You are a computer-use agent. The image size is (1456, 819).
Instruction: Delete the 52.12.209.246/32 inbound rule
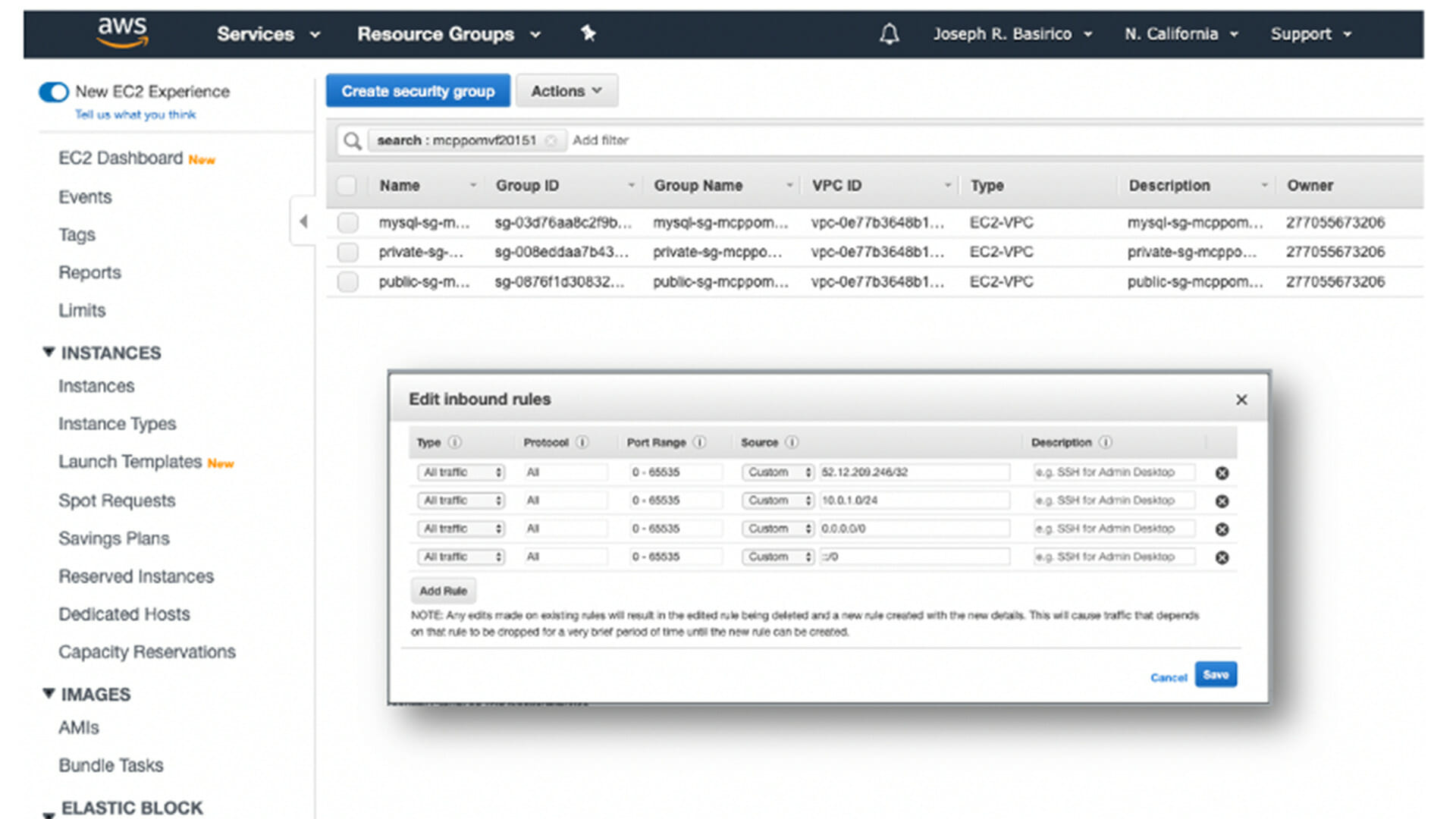tap(1222, 473)
